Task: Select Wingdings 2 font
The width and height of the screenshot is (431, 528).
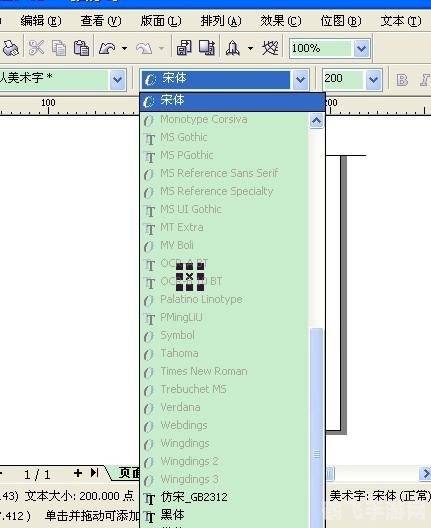Action: (x=224, y=461)
